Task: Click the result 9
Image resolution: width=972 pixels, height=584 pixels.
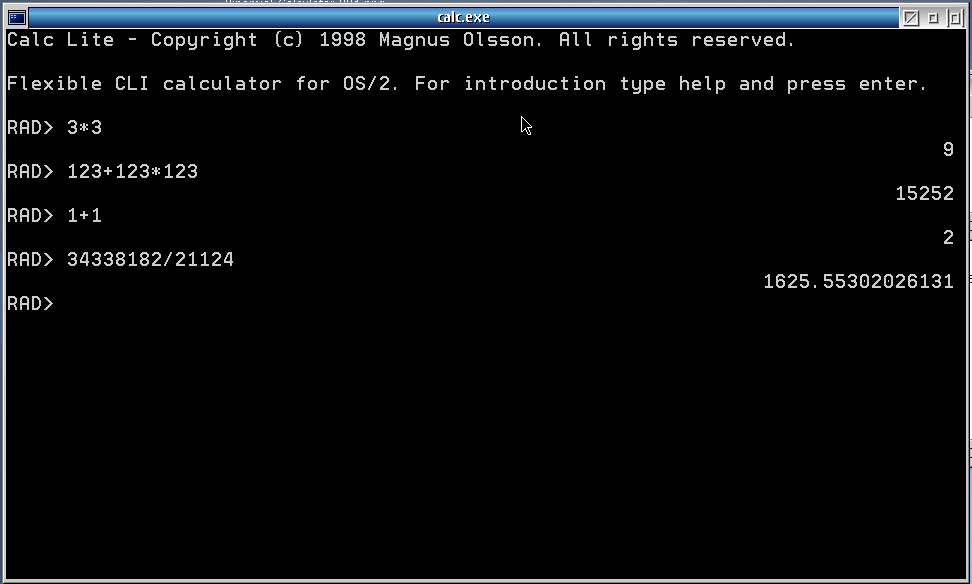Action: coord(948,149)
